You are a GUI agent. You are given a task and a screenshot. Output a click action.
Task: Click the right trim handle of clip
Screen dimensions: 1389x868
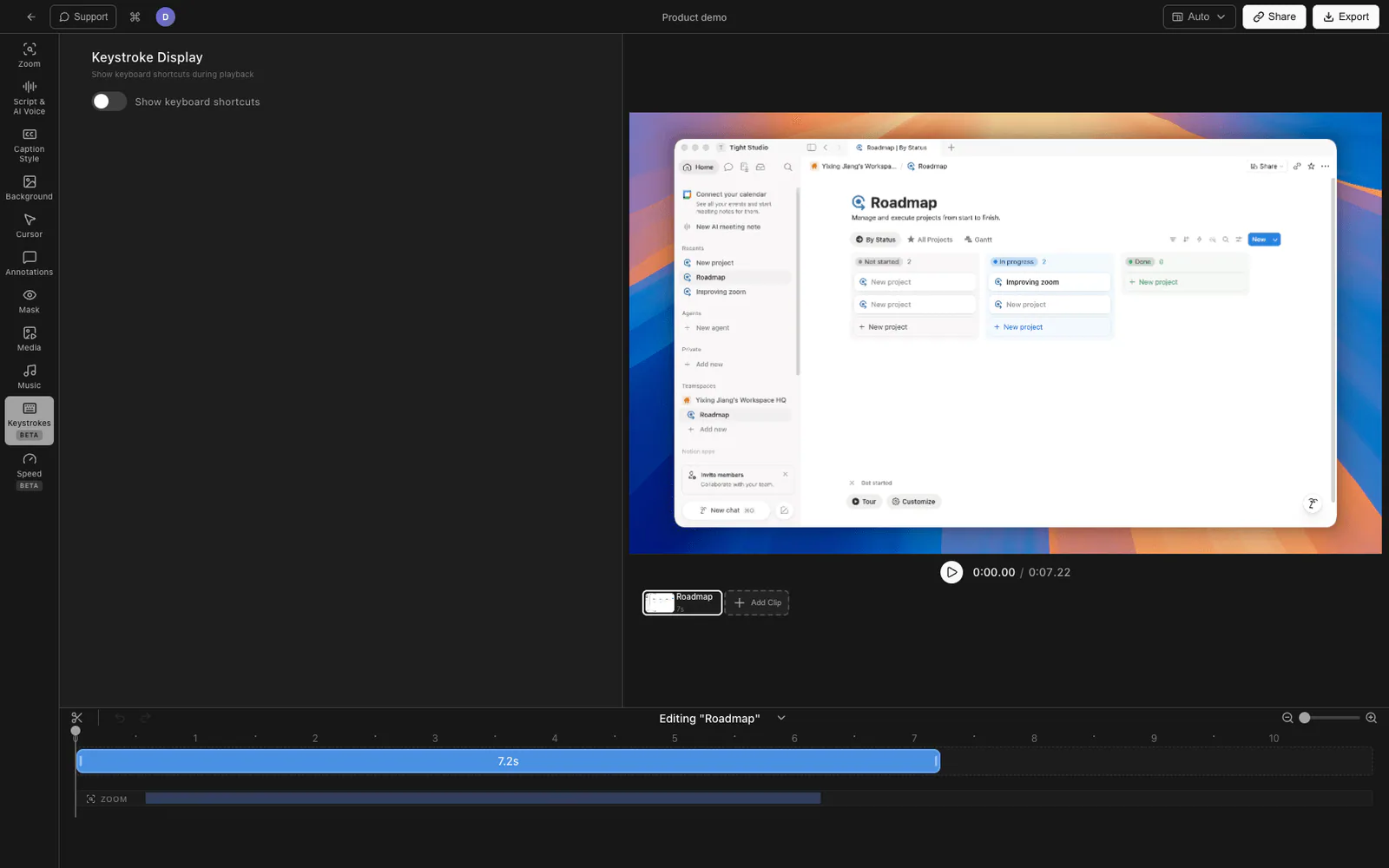pyautogui.click(x=936, y=761)
